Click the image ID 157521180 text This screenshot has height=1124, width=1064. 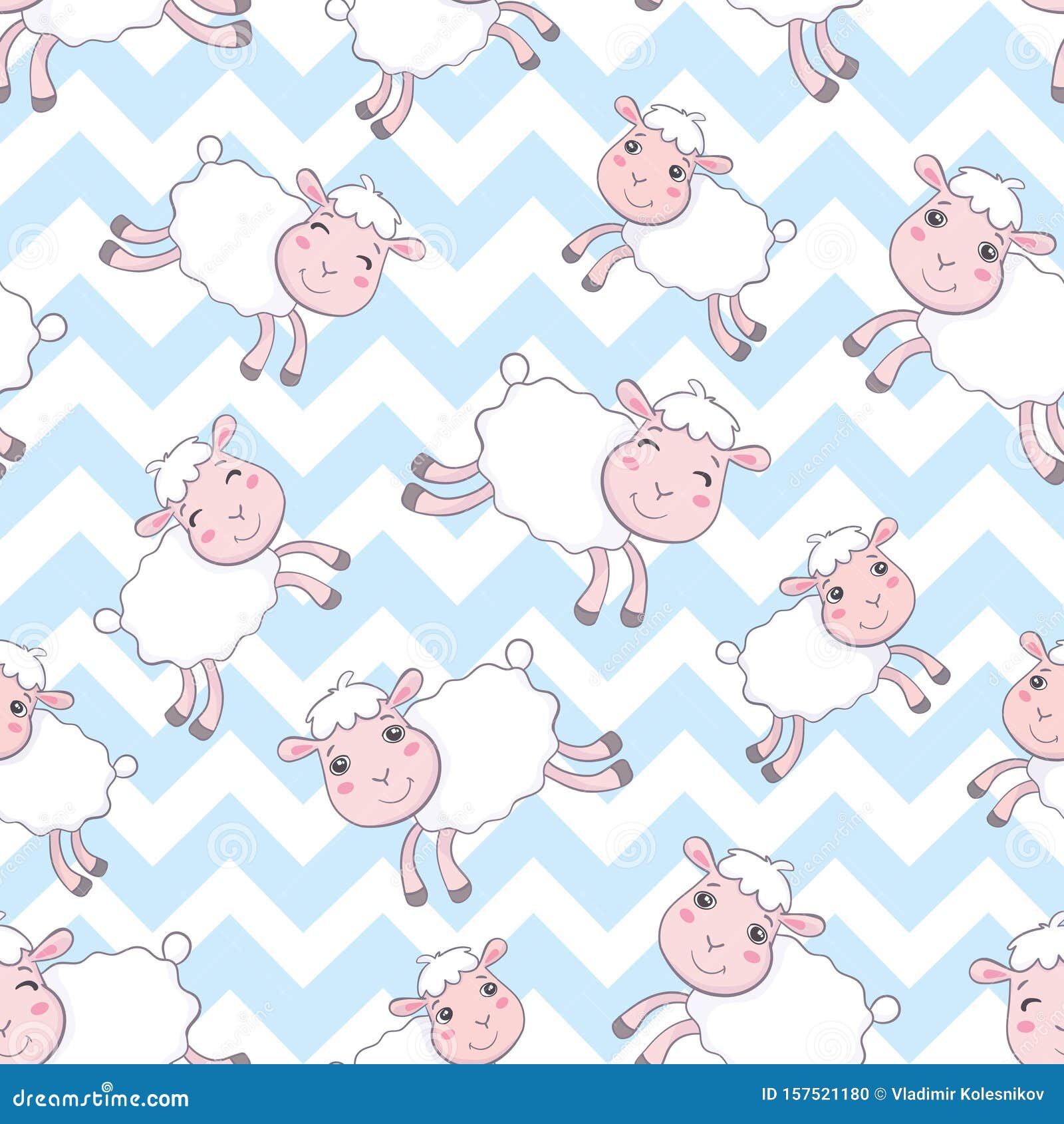pos(814,1094)
